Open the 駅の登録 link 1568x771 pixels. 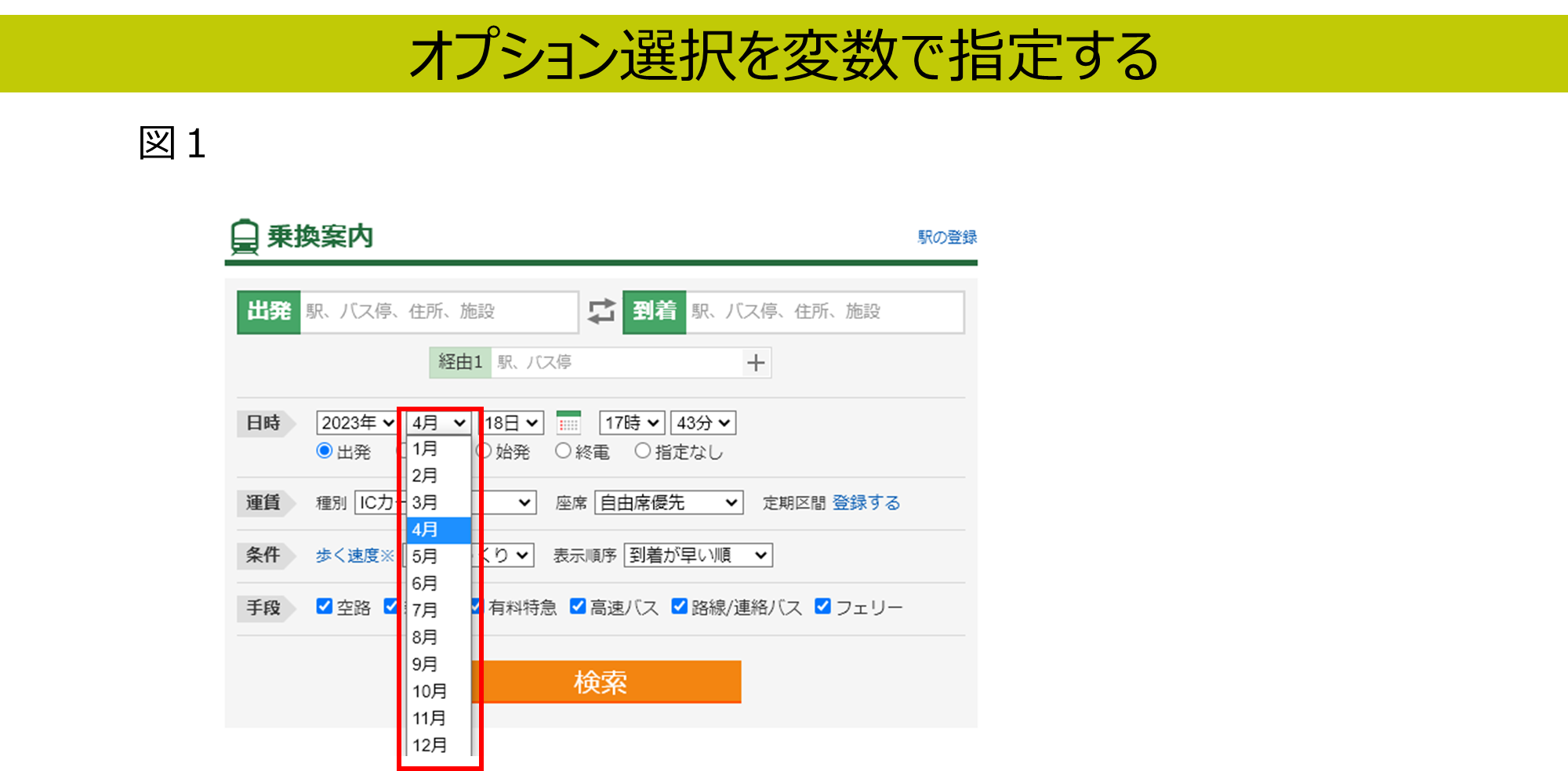pyautogui.click(x=947, y=237)
